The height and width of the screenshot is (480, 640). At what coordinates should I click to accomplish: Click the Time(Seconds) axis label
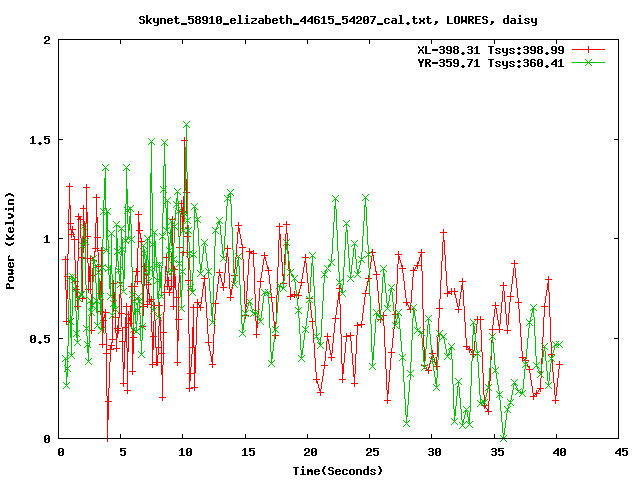tap(338, 471)
